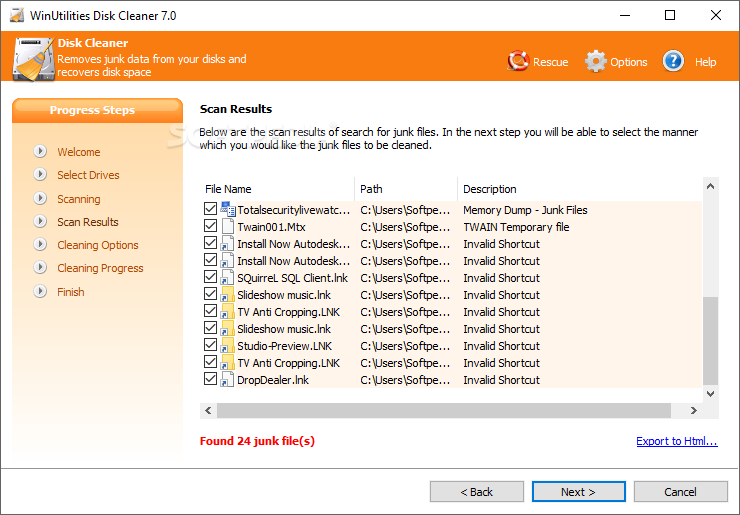The width and height of the screenshot is (740, 515).
Task: Go to the Scanning step
Action: [x=79, y=199]
